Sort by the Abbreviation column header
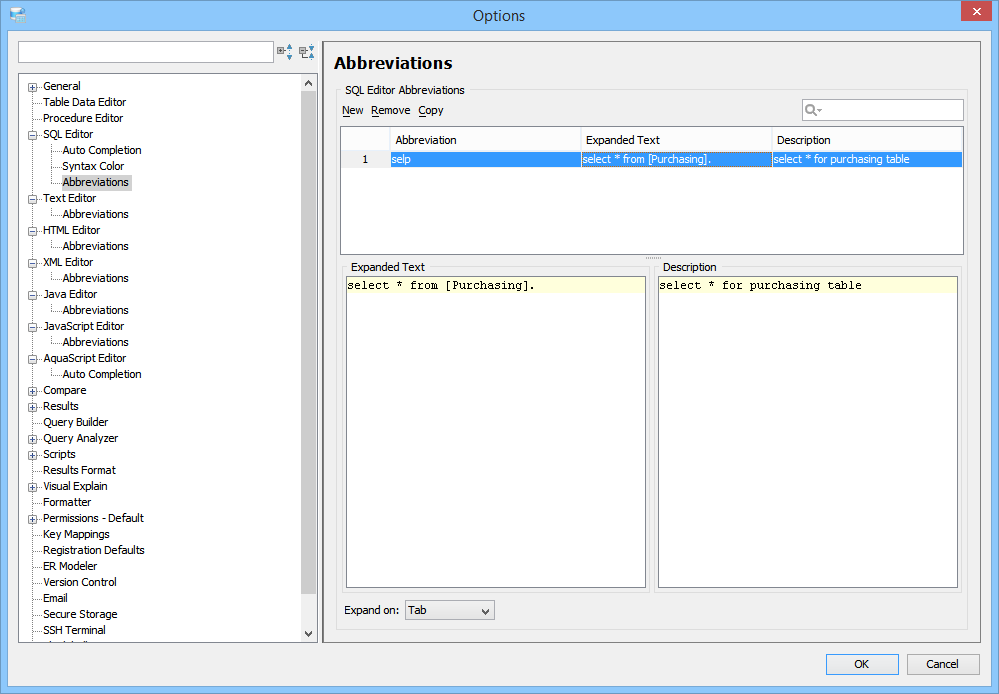 485,140
